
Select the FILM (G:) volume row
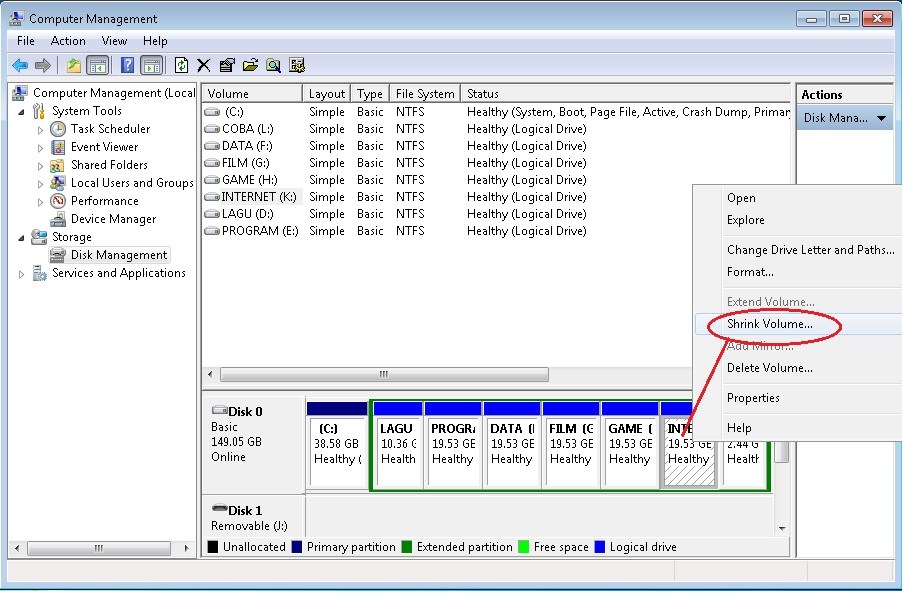tap(496, 163)
